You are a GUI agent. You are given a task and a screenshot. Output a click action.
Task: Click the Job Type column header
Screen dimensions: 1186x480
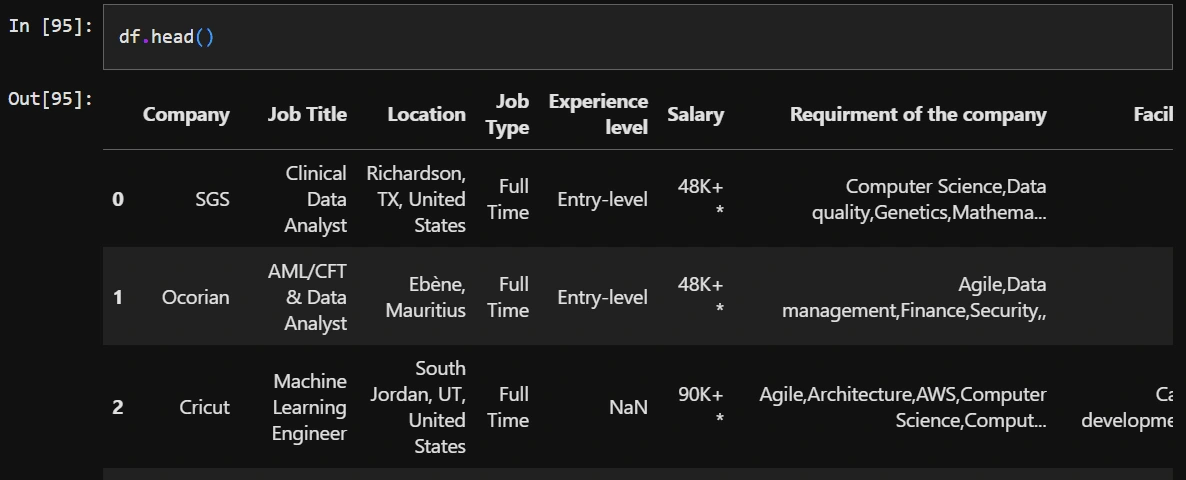(x=511, y=114)
